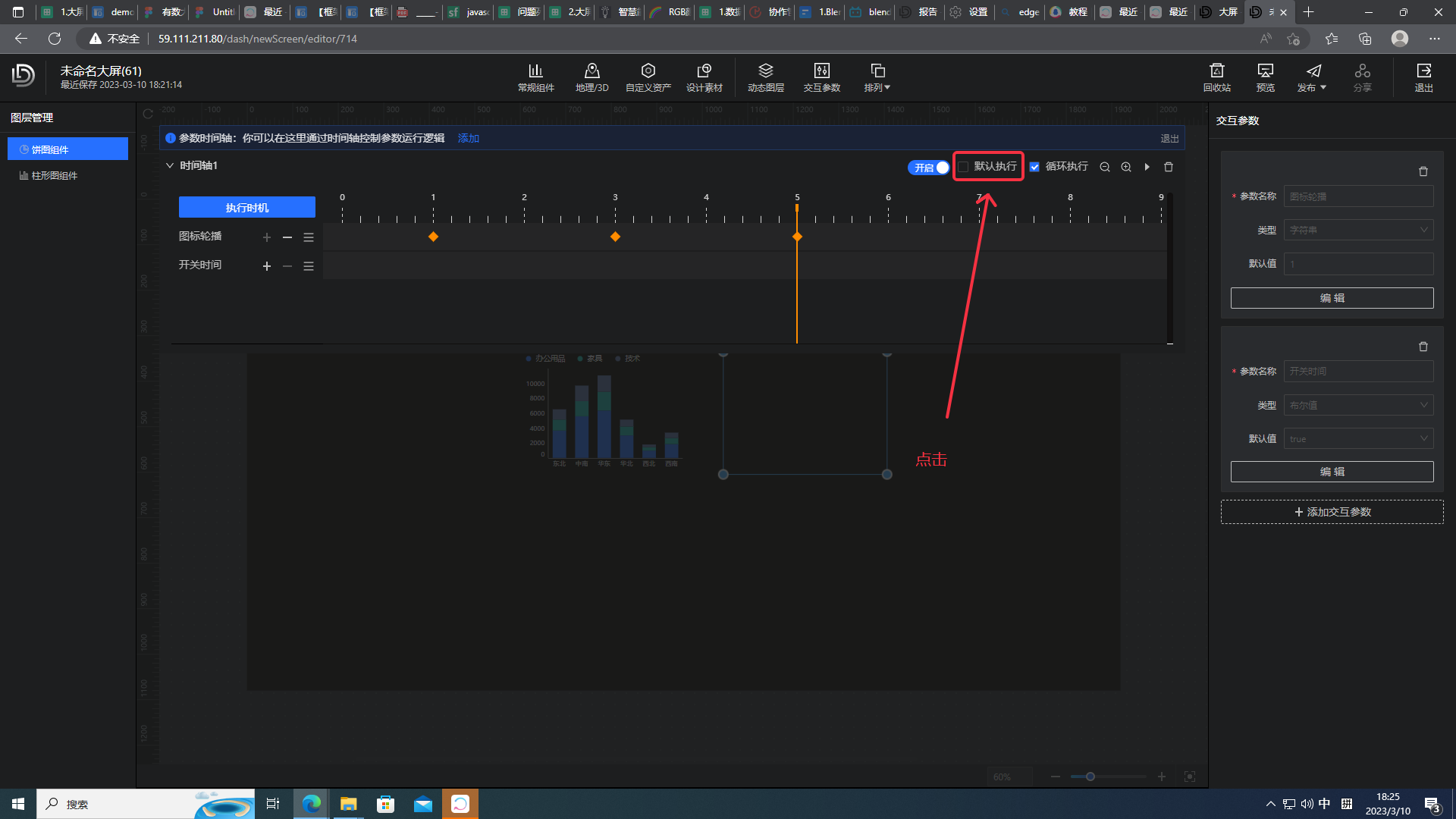1456x819 pixels.
Task: Click the fit-to-screen icon at bottom right
Action: click(x=1190, y=777)
